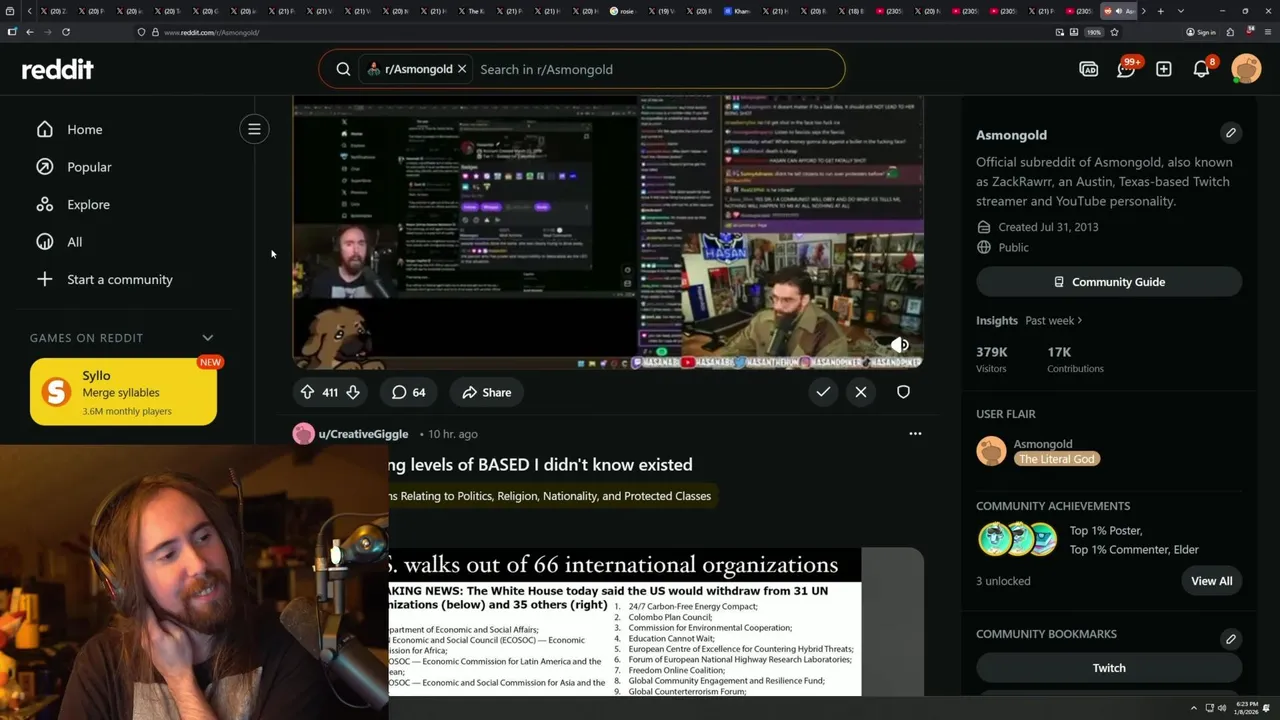The image size is (1280, 720).
Task: Go back in the browser
Action: [x=30, y=32]
